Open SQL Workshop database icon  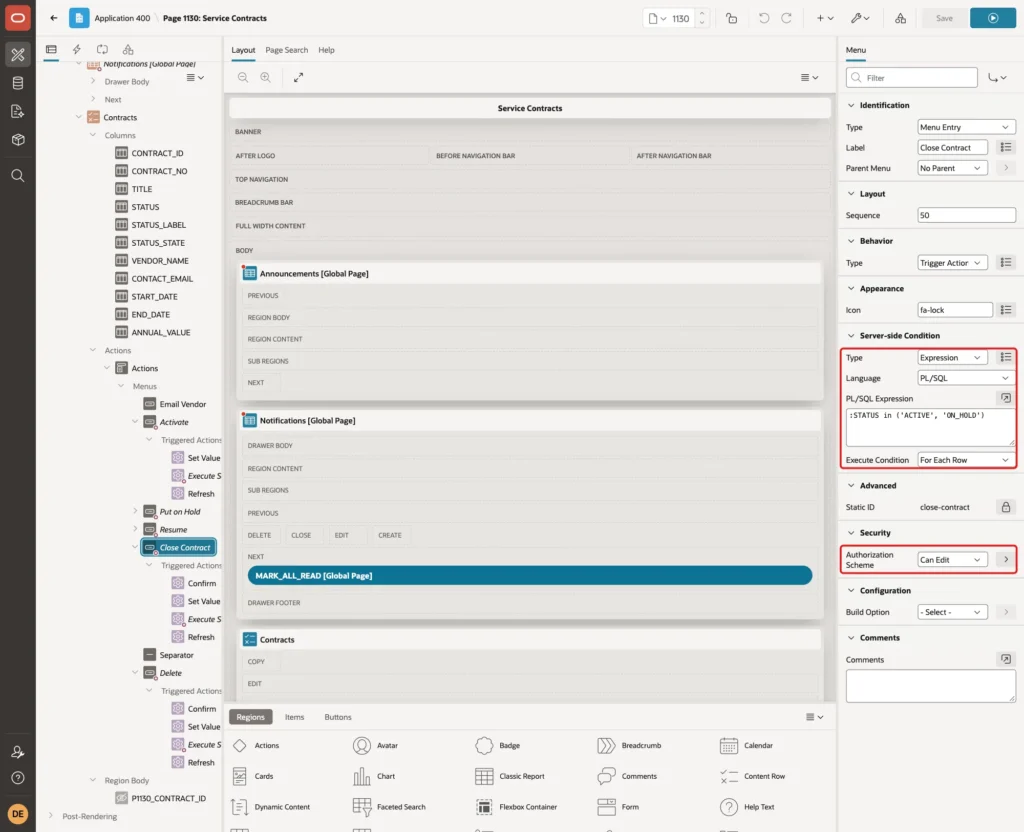point(18,83)
